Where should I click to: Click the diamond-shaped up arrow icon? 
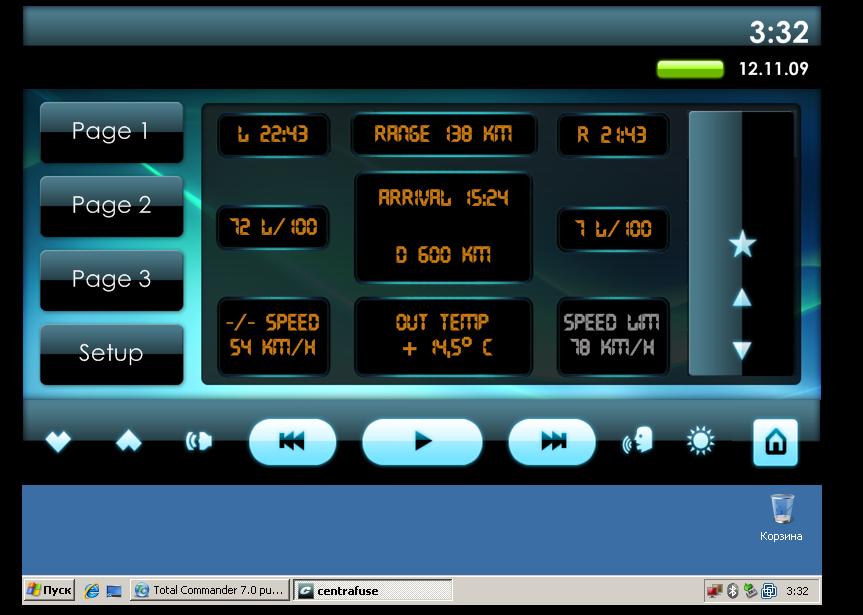click(128, 442)
